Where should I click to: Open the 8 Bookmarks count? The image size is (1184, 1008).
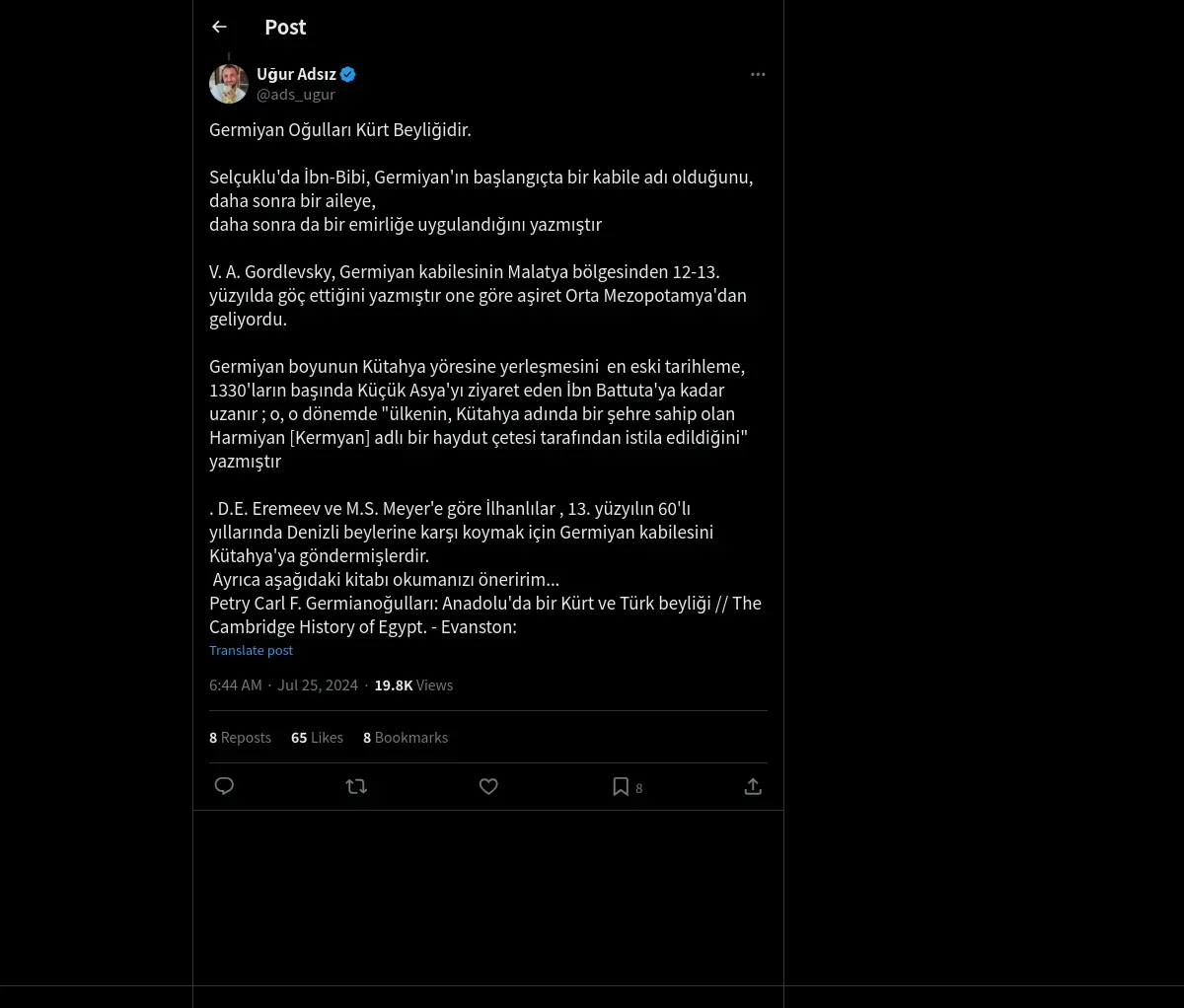coord(406,737)
